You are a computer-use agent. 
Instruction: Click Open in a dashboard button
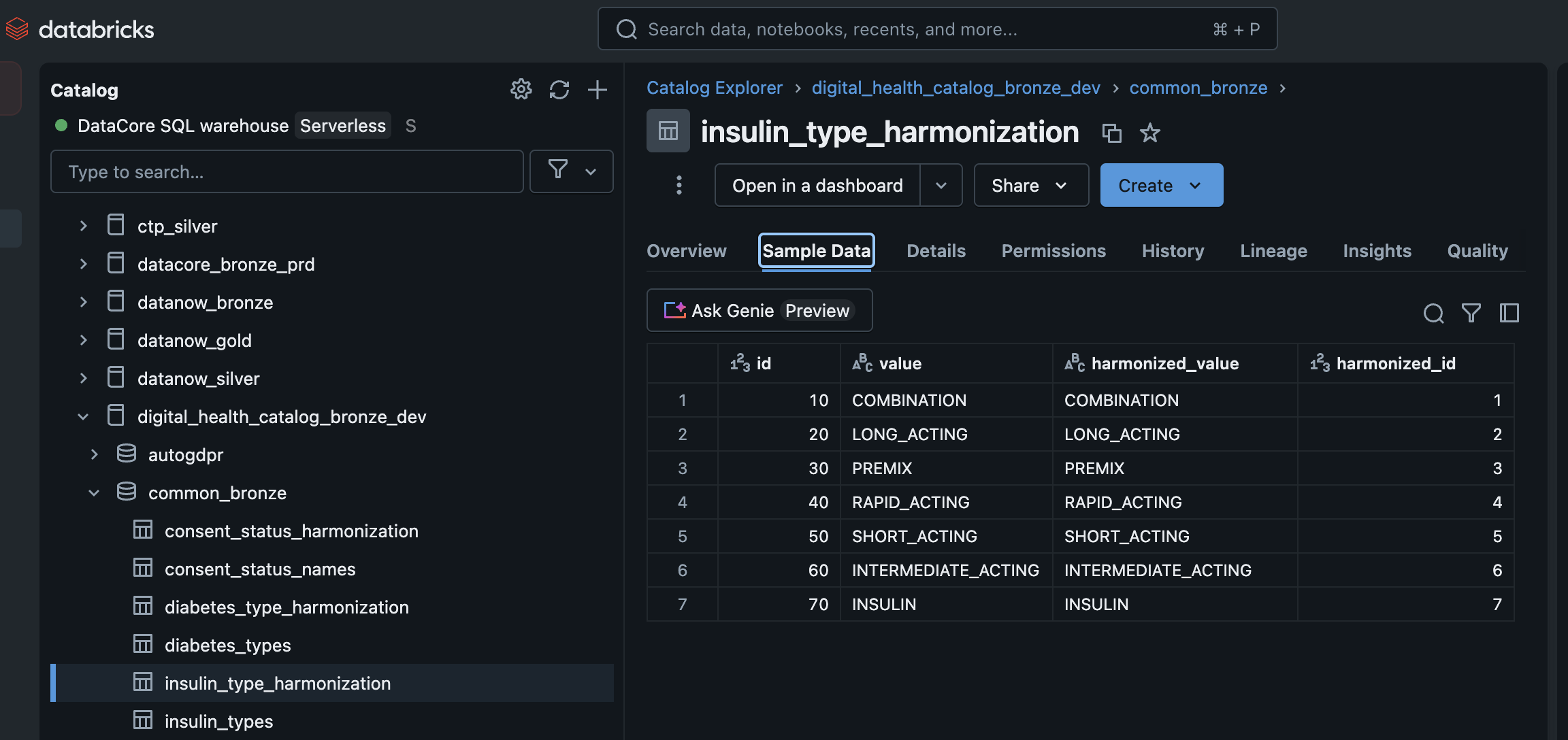817,185
